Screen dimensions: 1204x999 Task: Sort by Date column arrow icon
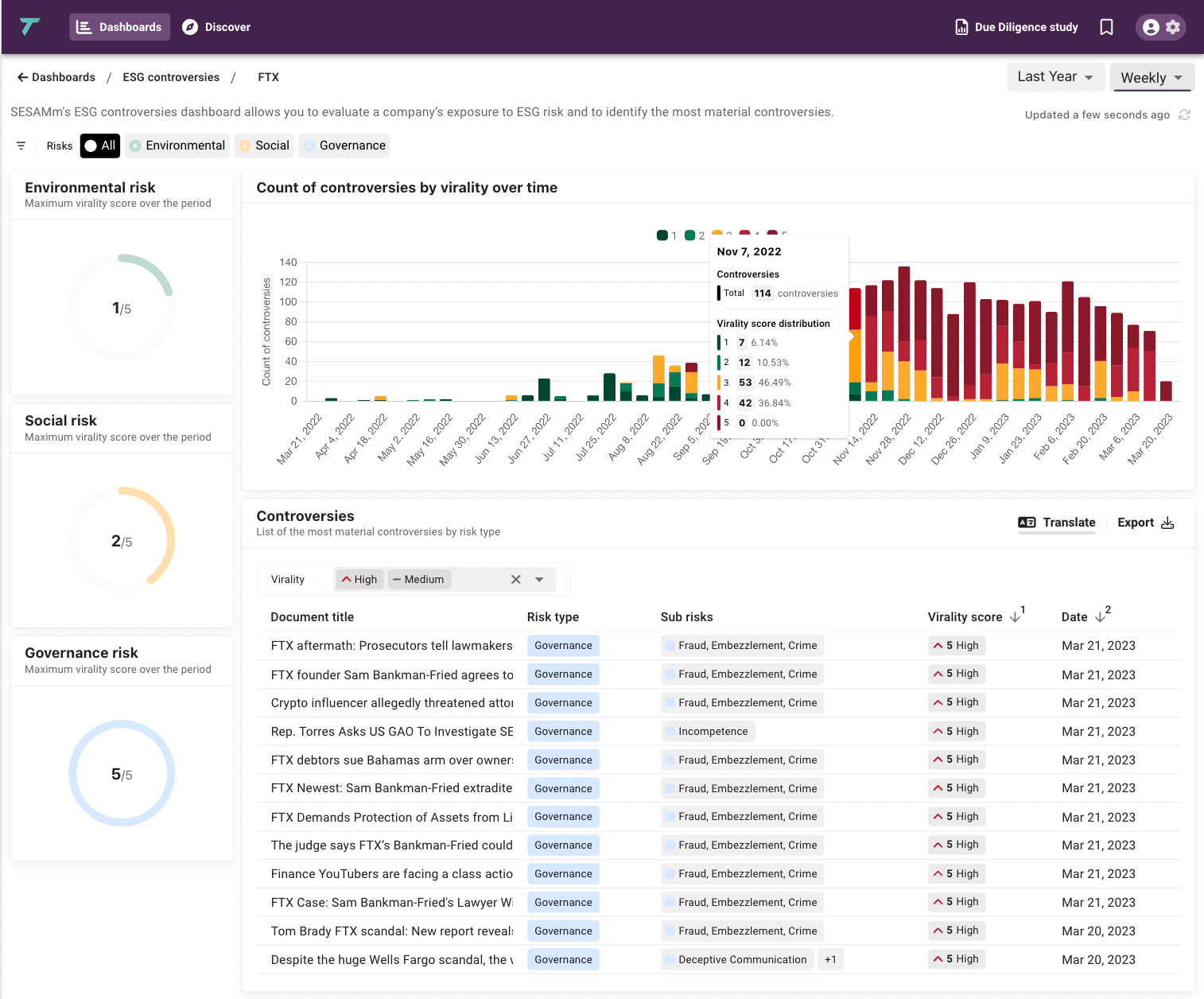click(1100, 616)
